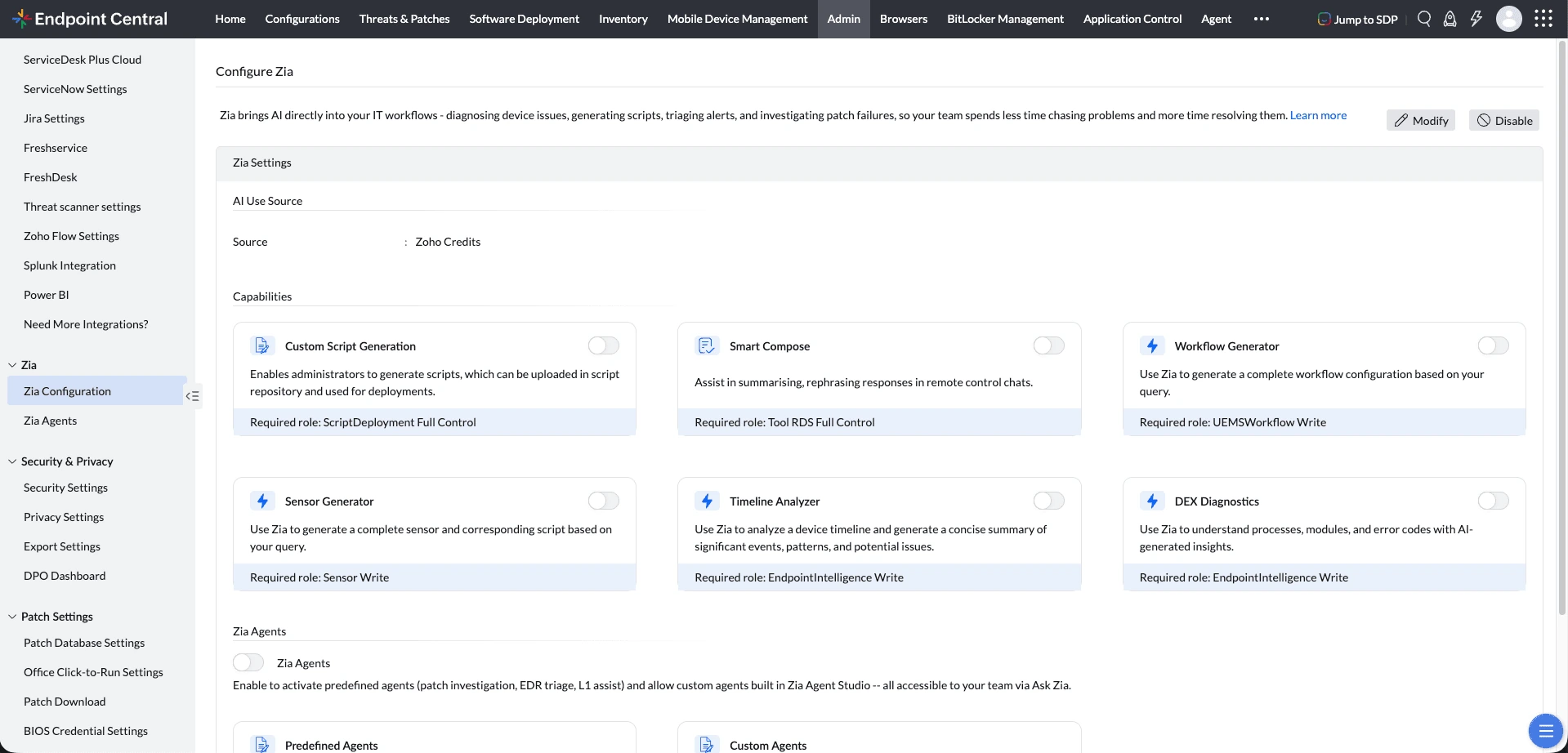Click the Predefined Agents card icon
This screenshot has height=753, width=1568.
coord(261,744)
